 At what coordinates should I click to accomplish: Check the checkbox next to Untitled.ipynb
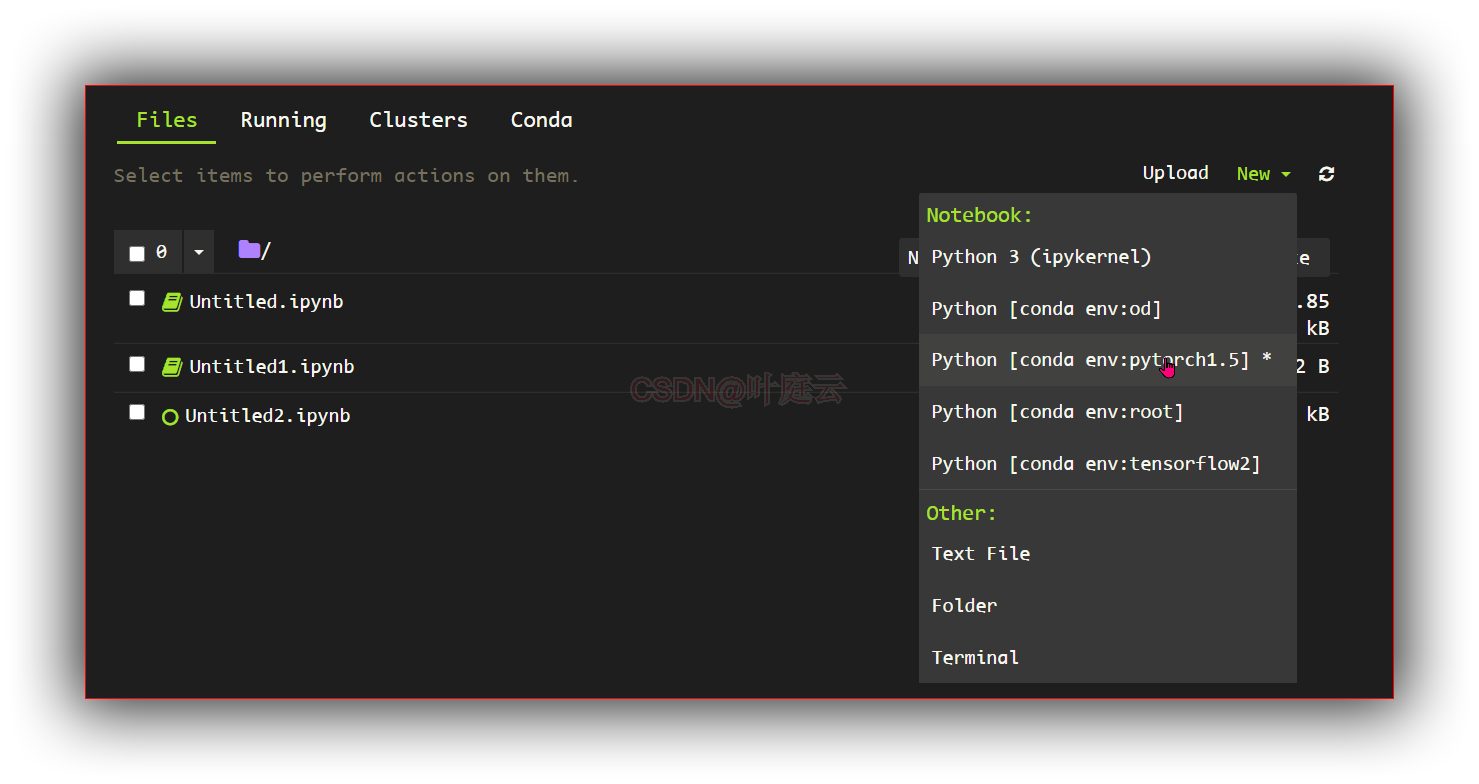pyautogui.click(x=136, y=297)
